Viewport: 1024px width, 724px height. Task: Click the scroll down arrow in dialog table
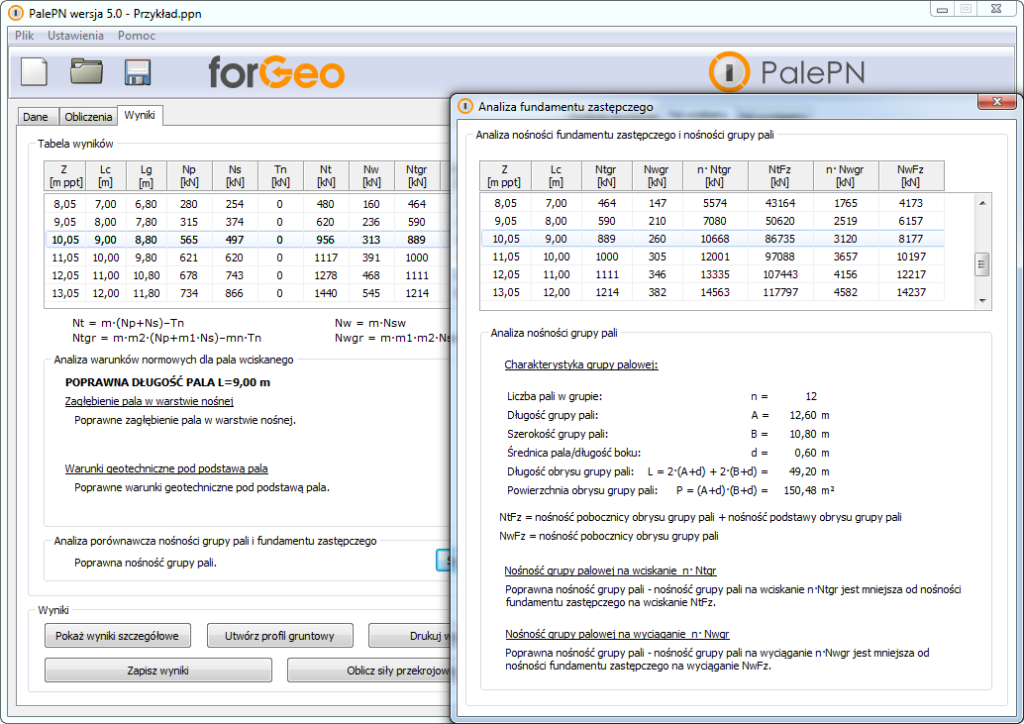(x=982, y=301)
